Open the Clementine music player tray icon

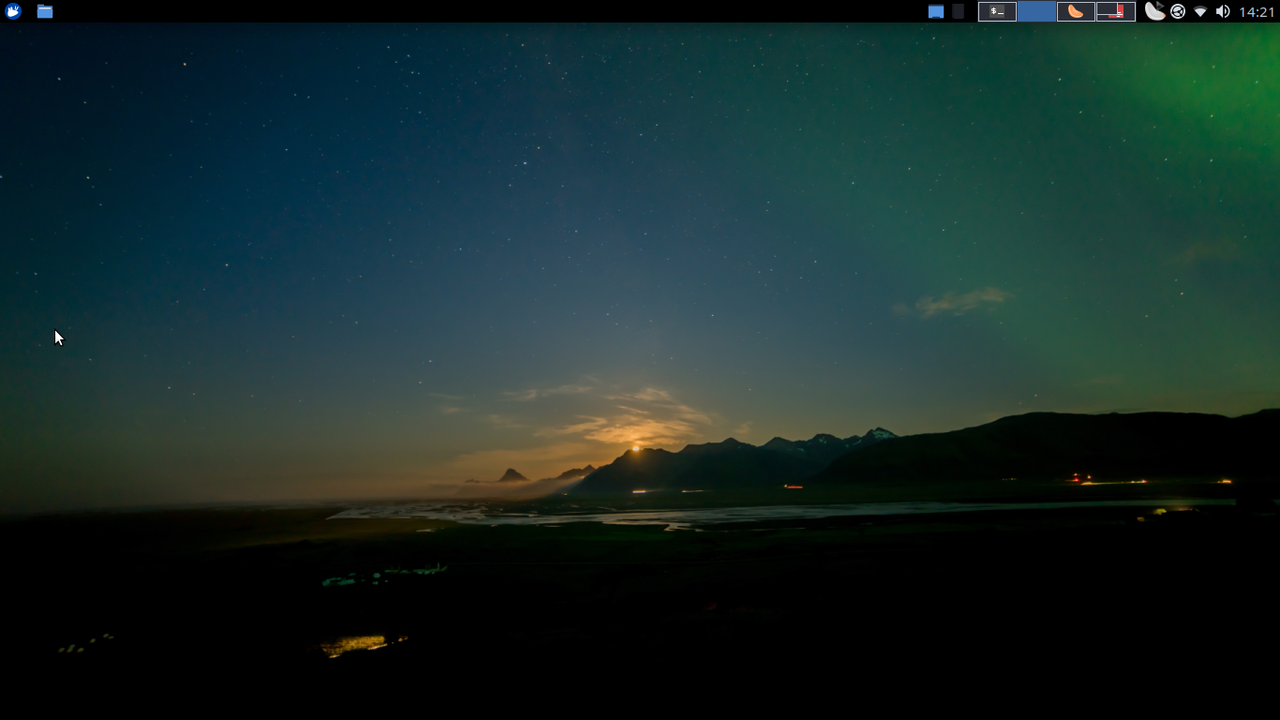point(1154,12)
